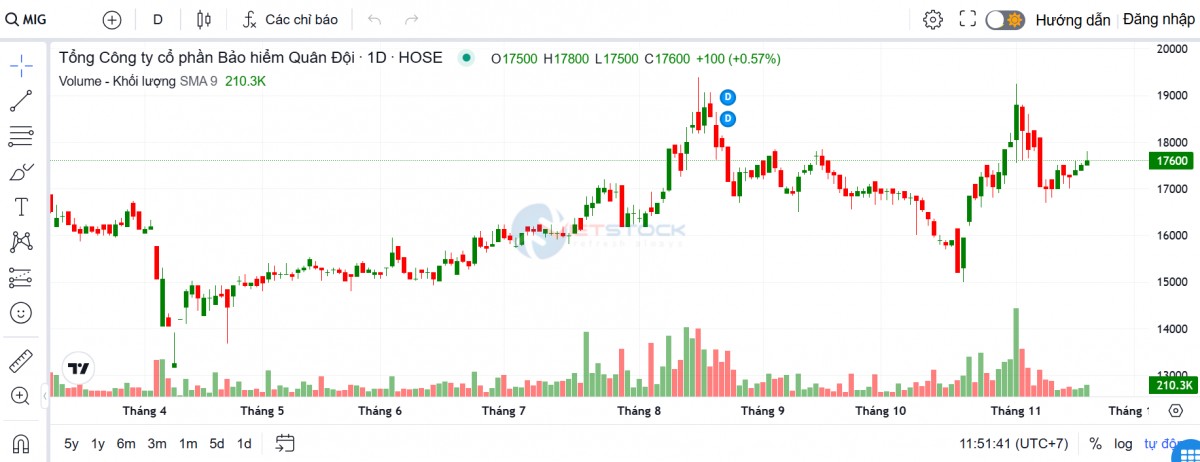Viewport: 1200px width, 462px height.
Task: Open the D interval dropdown
Action: click(x=158, y=19)
